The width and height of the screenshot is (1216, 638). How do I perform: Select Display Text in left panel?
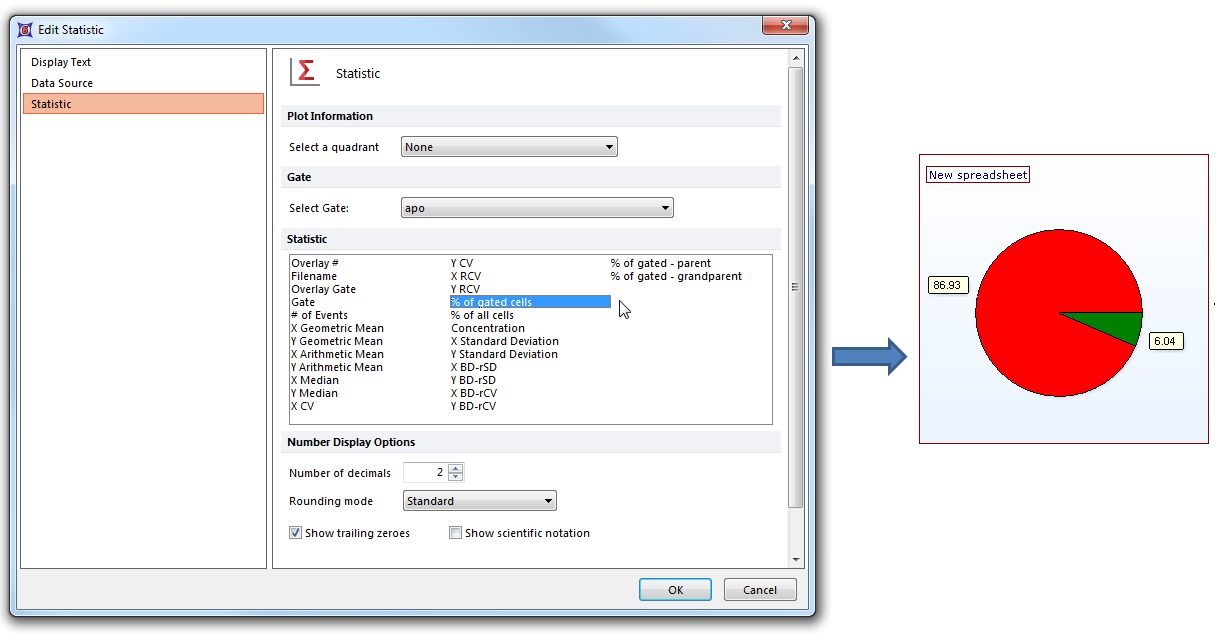61,62
